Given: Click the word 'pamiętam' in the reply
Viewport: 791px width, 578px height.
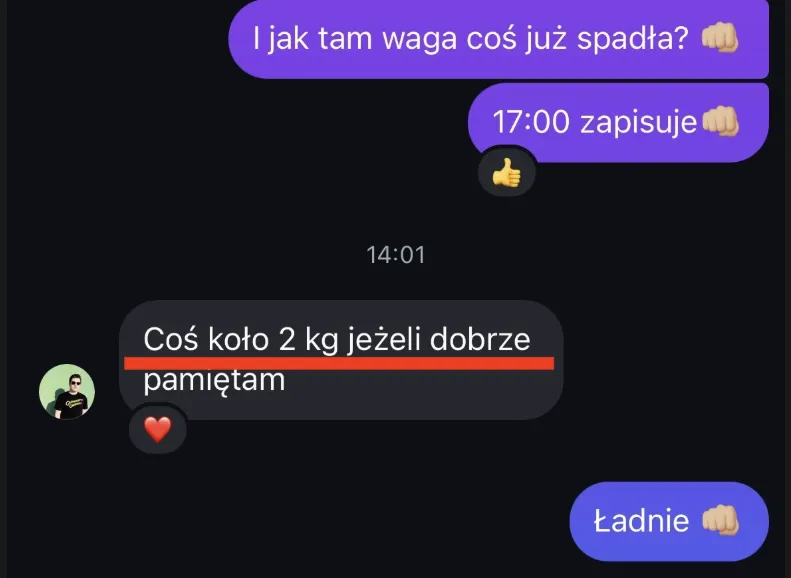Looking at the screenshot, I should click(214, 380).
